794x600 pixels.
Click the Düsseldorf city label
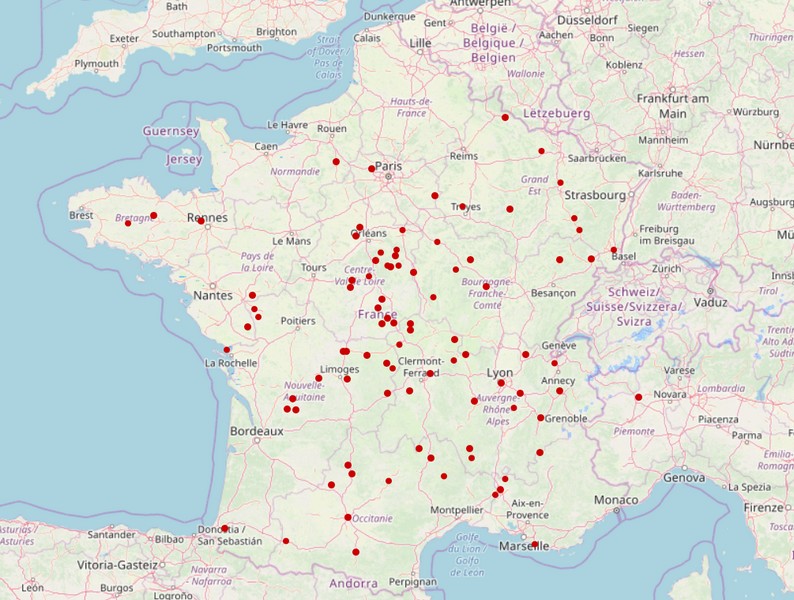[x=587, y=20]
